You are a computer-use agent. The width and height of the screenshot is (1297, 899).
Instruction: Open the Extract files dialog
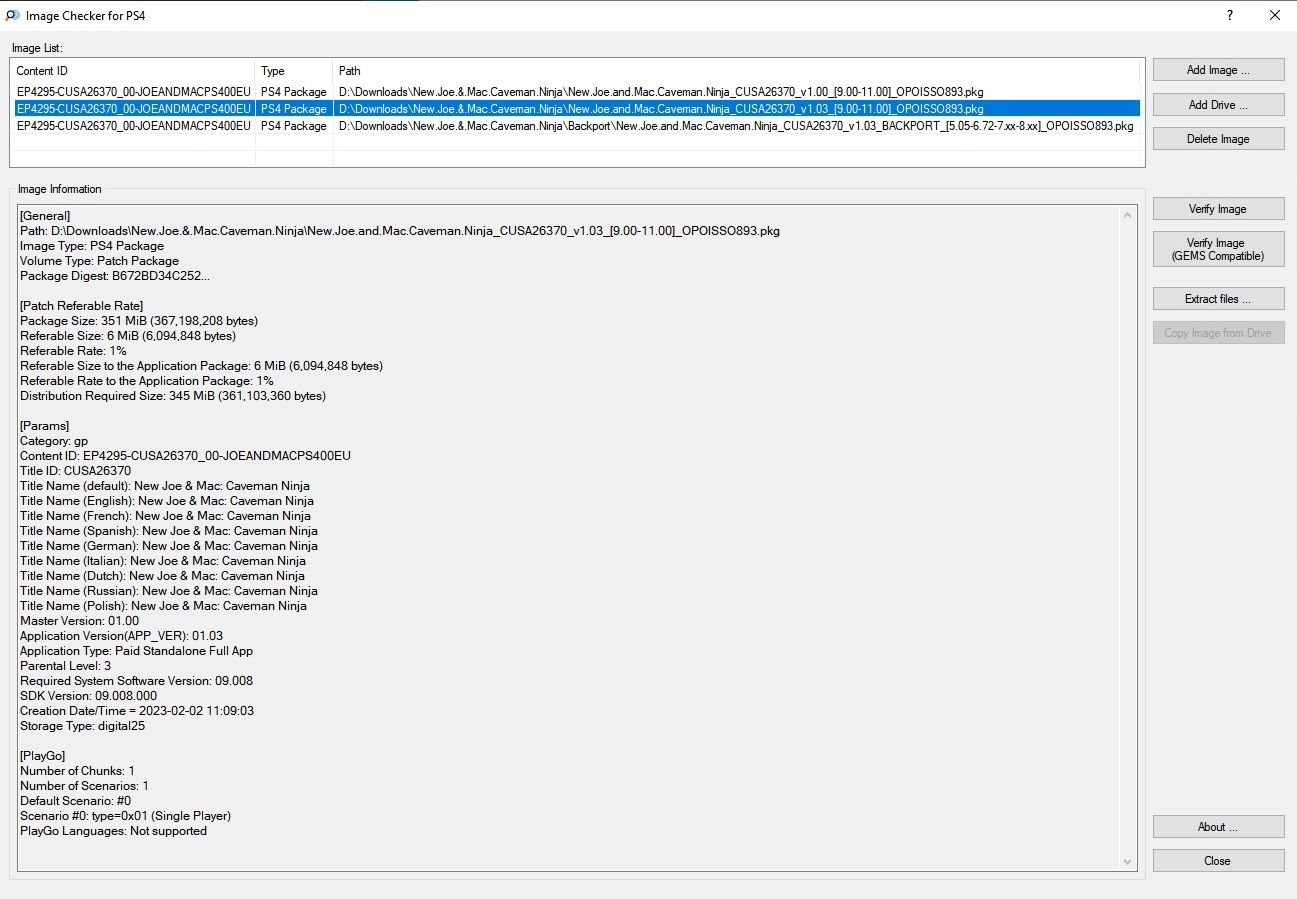1218,299
